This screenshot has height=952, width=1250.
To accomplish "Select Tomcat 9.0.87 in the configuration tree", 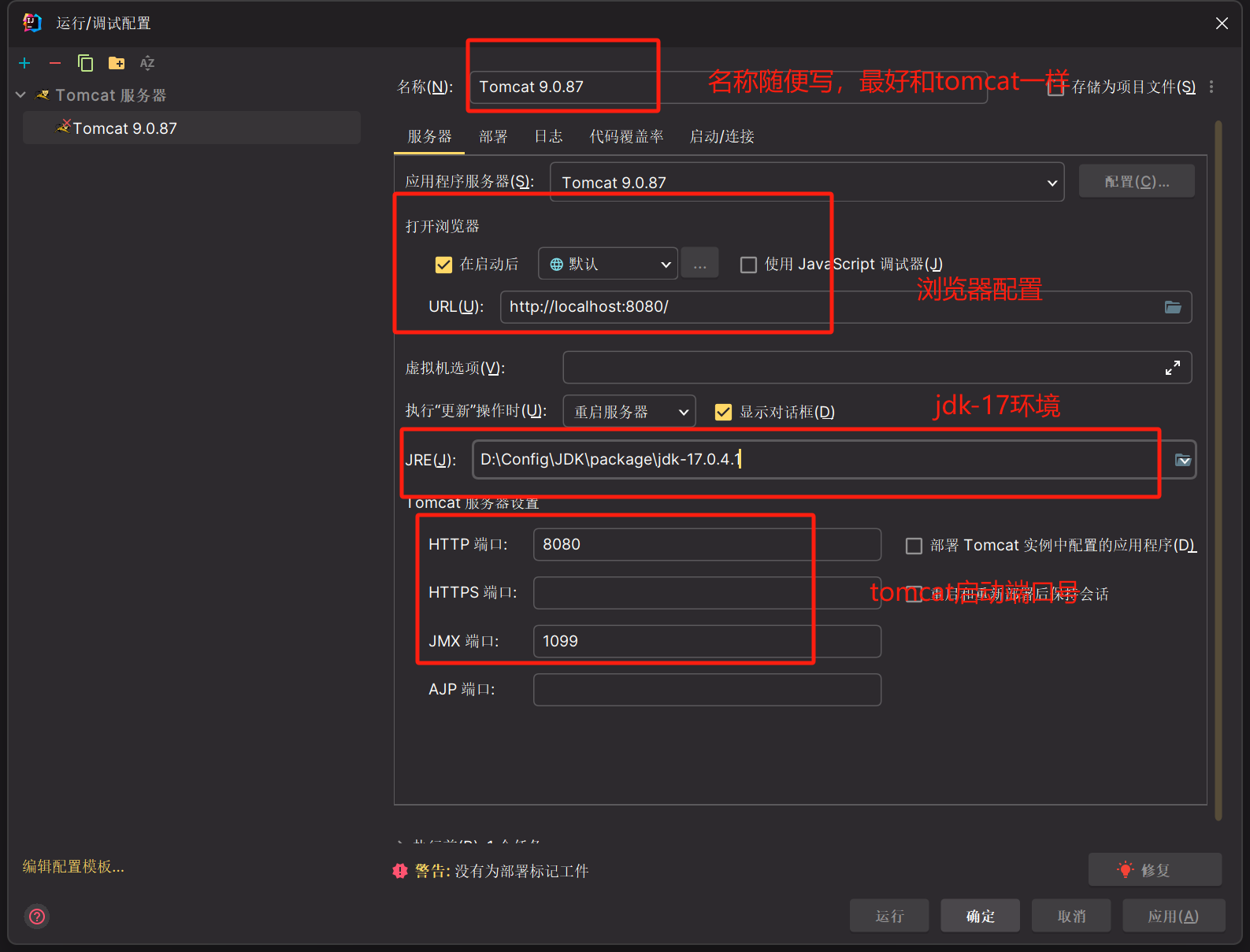I will coord(191,128).
